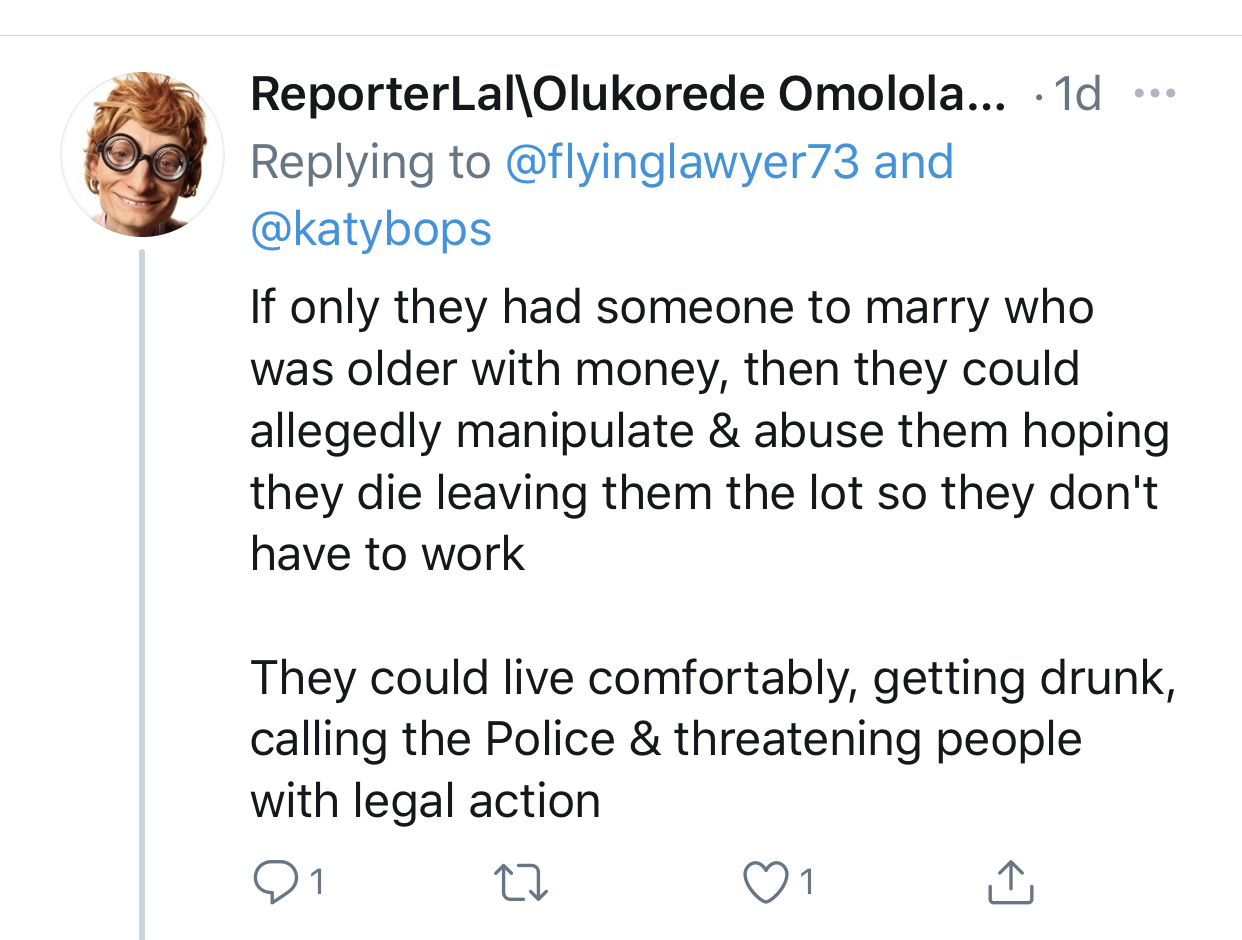Viewport: 1242px width, 940px height.
Task: Tap the grey "Replying to" label
Action: 371,162
